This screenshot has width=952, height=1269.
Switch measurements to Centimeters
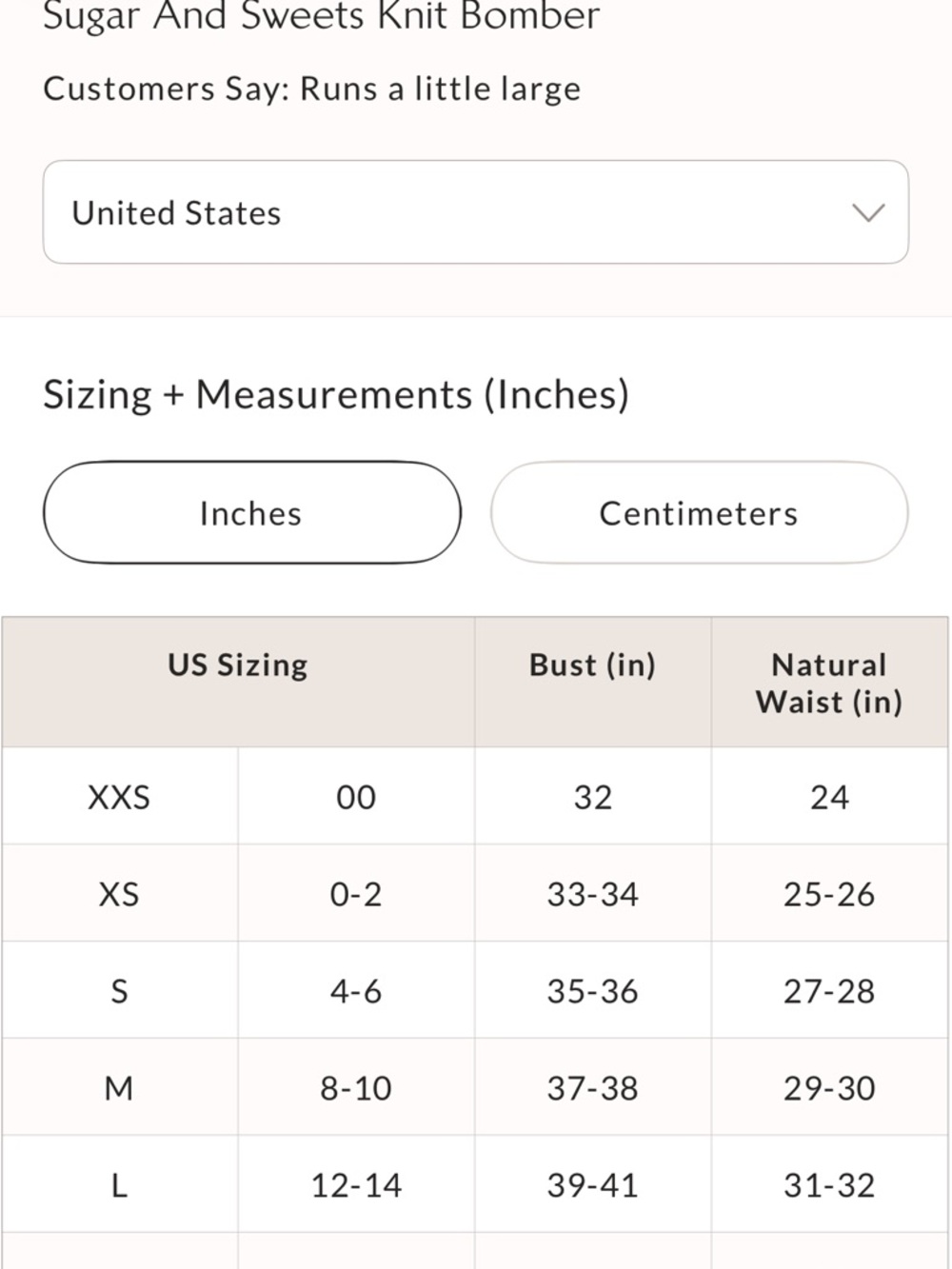pyautogui.click(x=699, y=513)
